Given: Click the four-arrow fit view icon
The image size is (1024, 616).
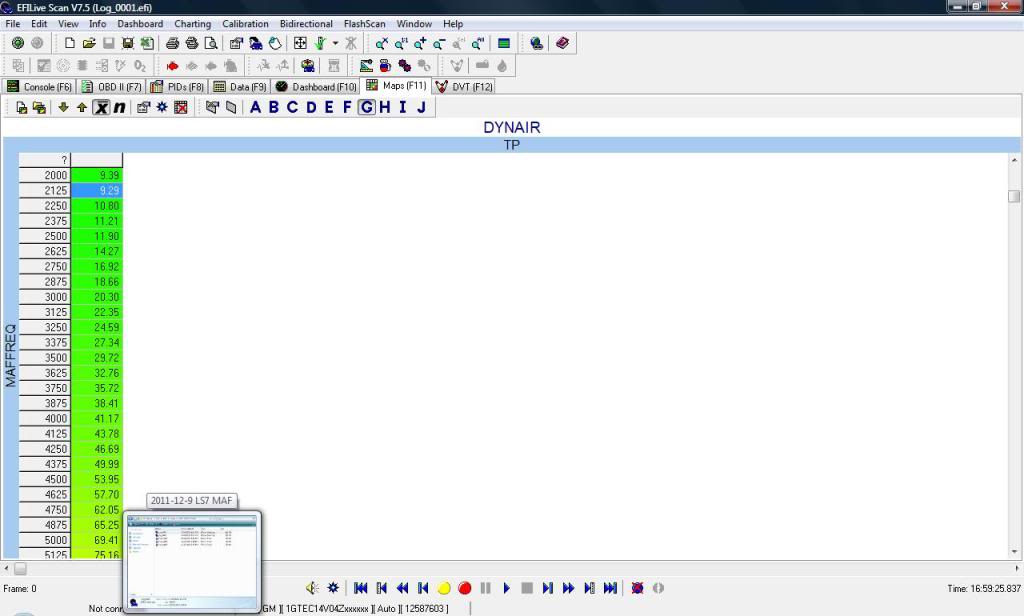Looking at the screenshot, I should [300, 43].
